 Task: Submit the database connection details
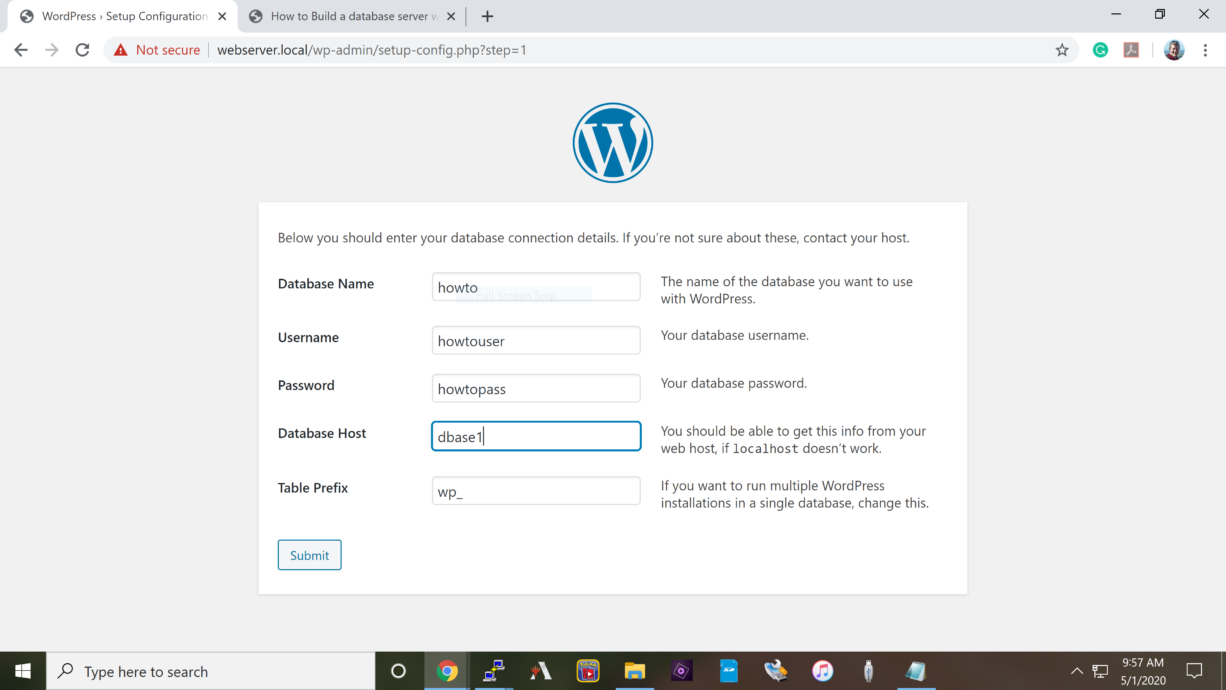coord(309,554)
